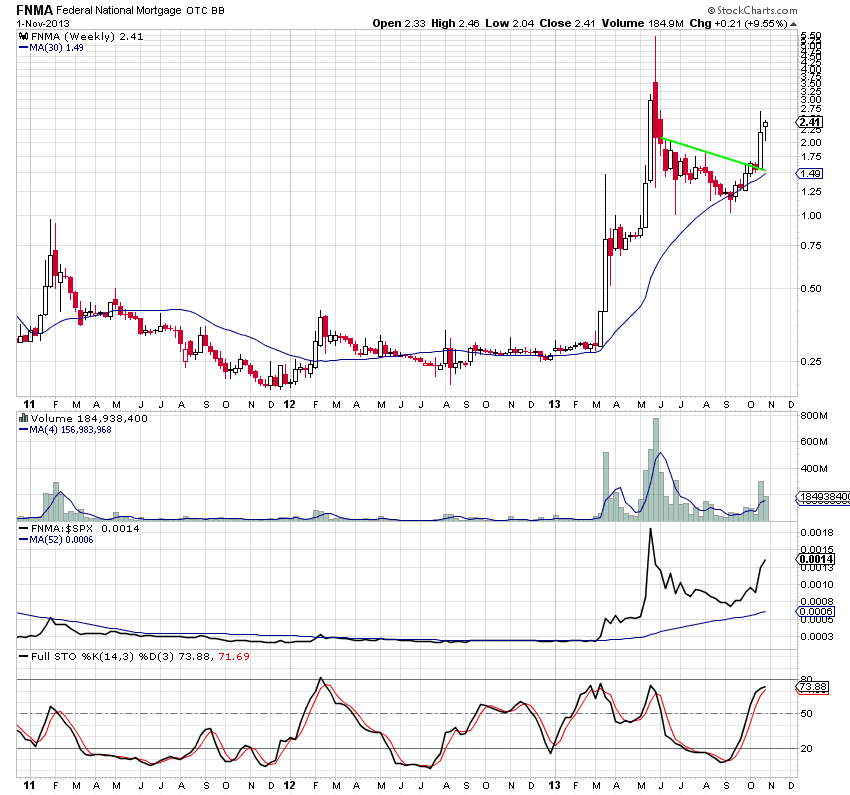Click the 50 level stochastic axis label
This screenshot has width=850, height=795.
click(807, 714)
